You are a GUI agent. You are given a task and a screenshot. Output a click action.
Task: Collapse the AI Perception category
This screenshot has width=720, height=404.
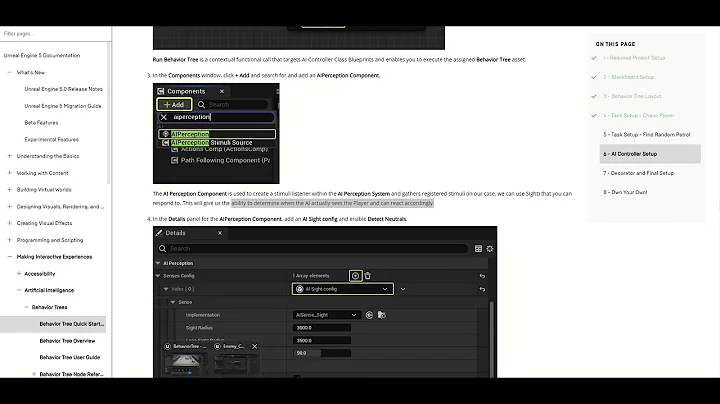tap(158, 264)
